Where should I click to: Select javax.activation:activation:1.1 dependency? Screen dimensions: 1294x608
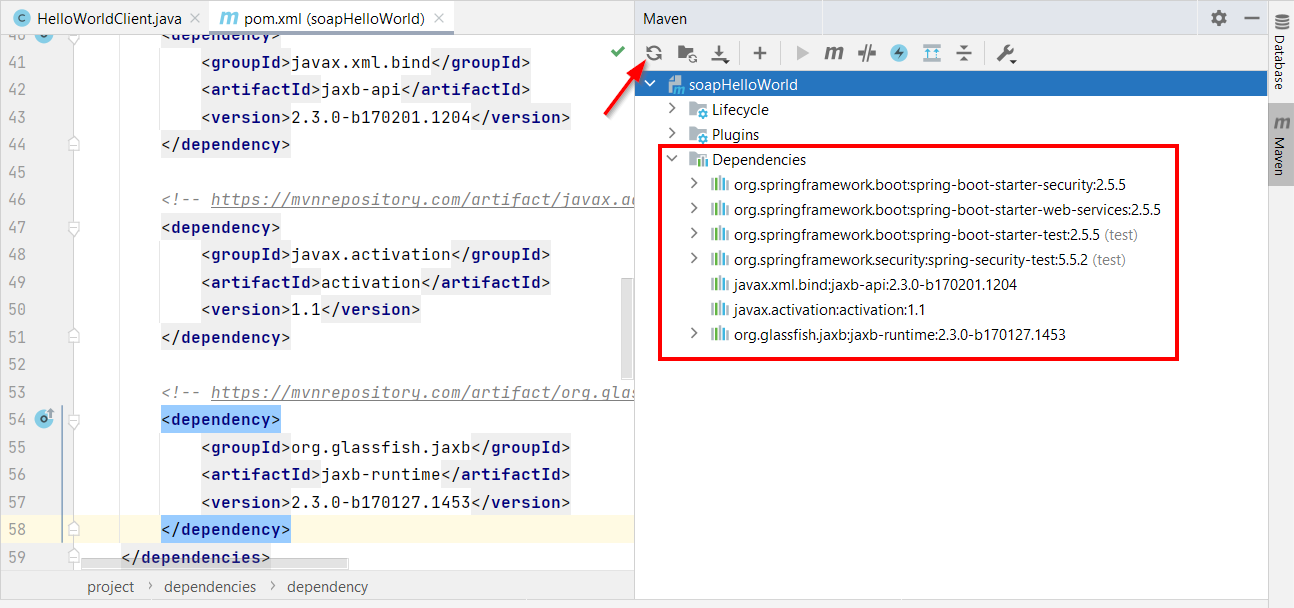pyautogui.click(x=829, y=309)
